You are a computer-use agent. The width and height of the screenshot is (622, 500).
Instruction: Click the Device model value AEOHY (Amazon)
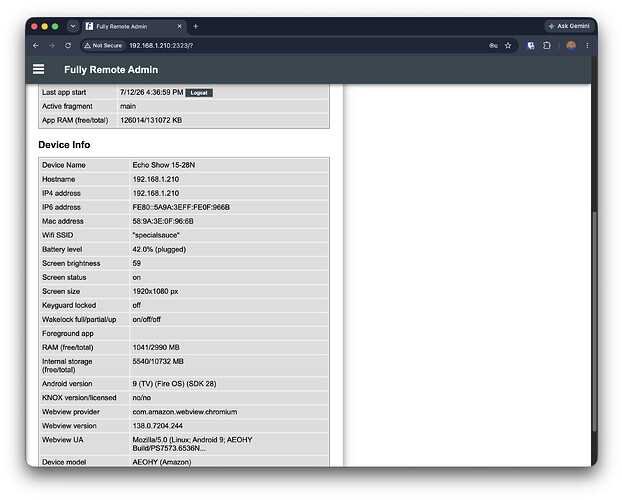(162, 462)
